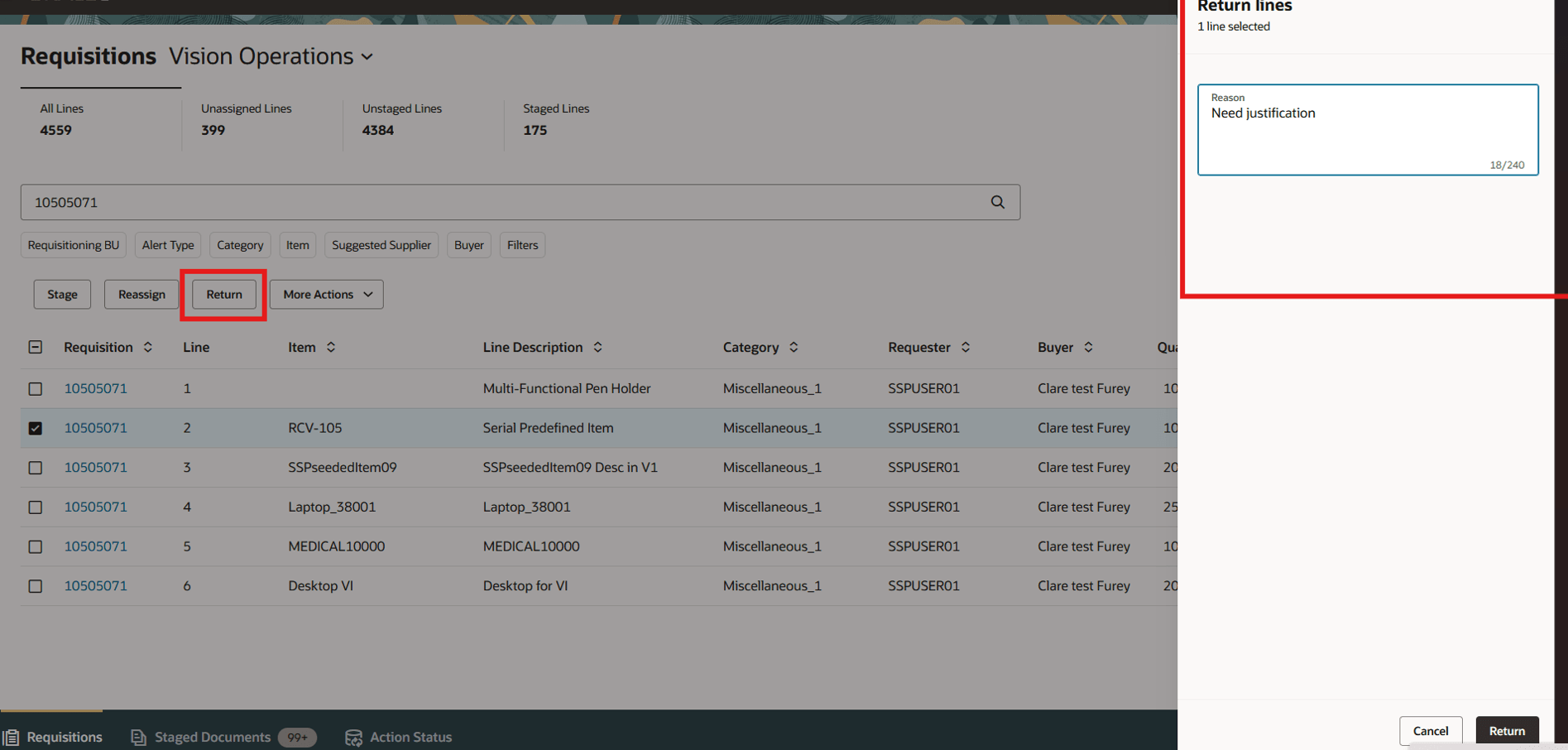Open requisition 10505071 line 1 link
Screen dimensions: 1568x750
(96, 388)
